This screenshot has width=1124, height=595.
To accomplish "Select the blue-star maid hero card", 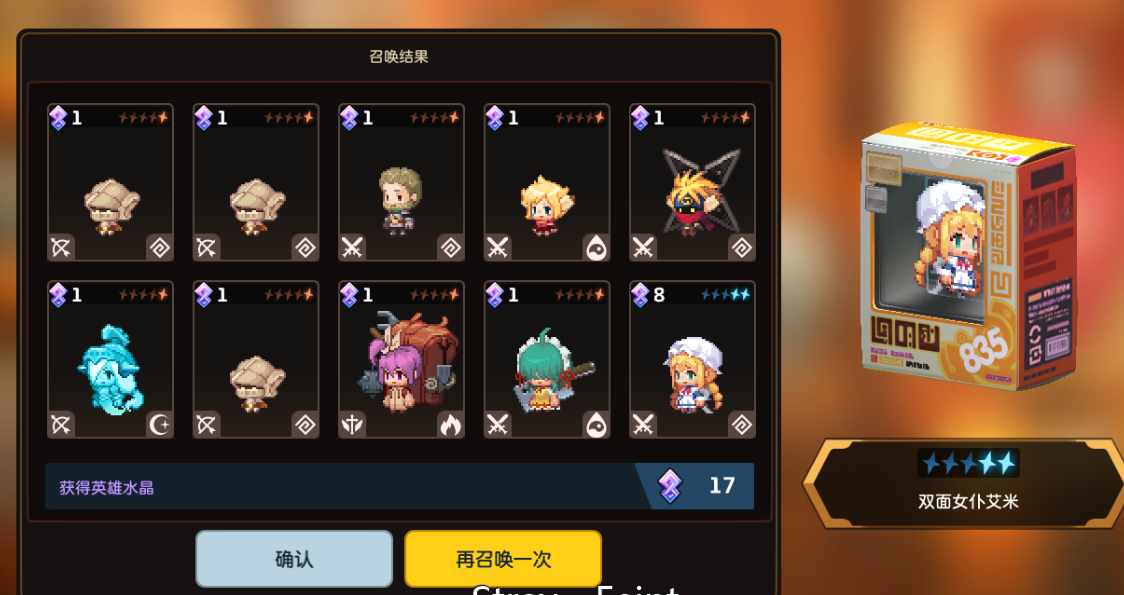I will click(692, 359).
